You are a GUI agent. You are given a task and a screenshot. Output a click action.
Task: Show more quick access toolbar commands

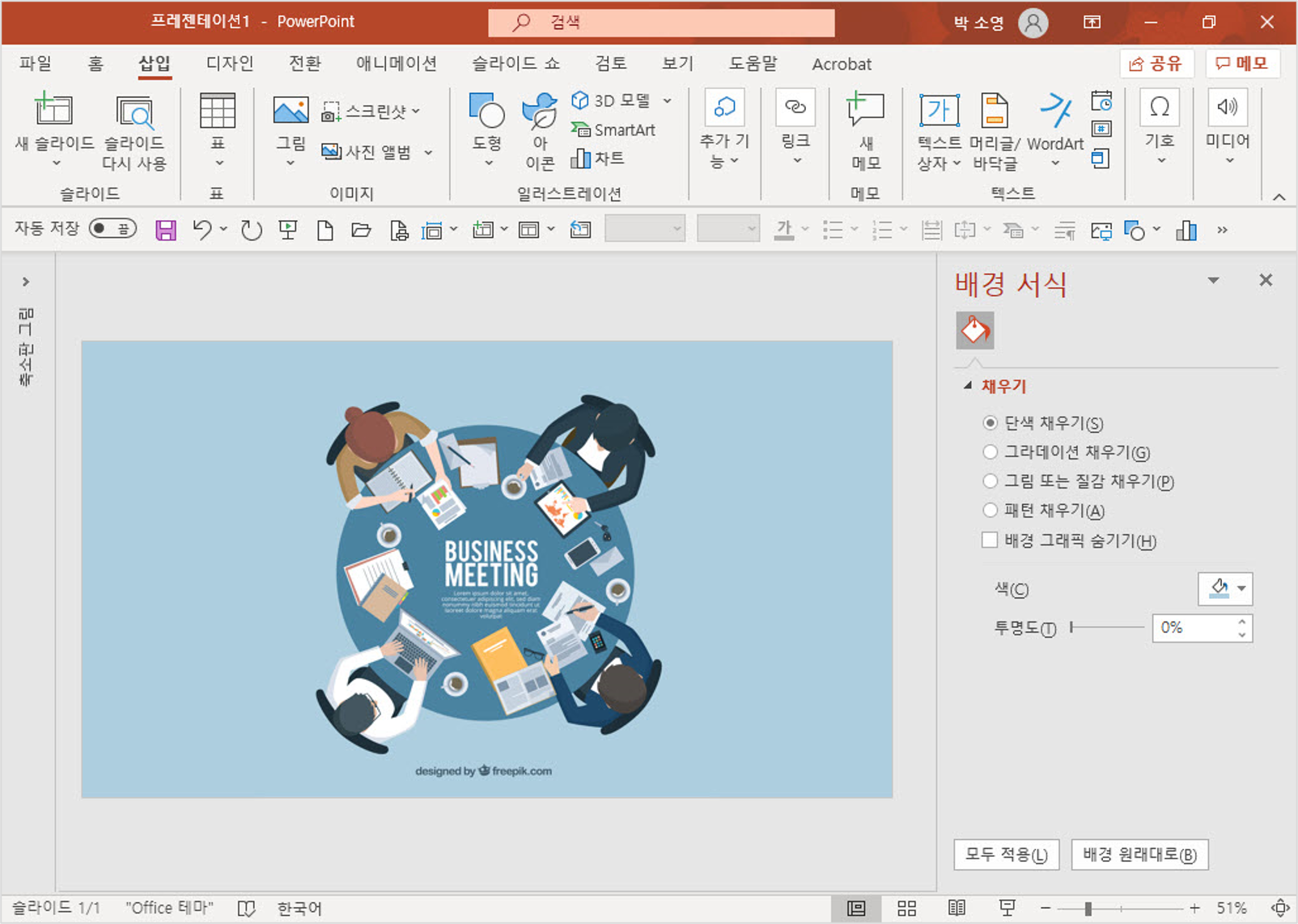(x=1222, y=231)
